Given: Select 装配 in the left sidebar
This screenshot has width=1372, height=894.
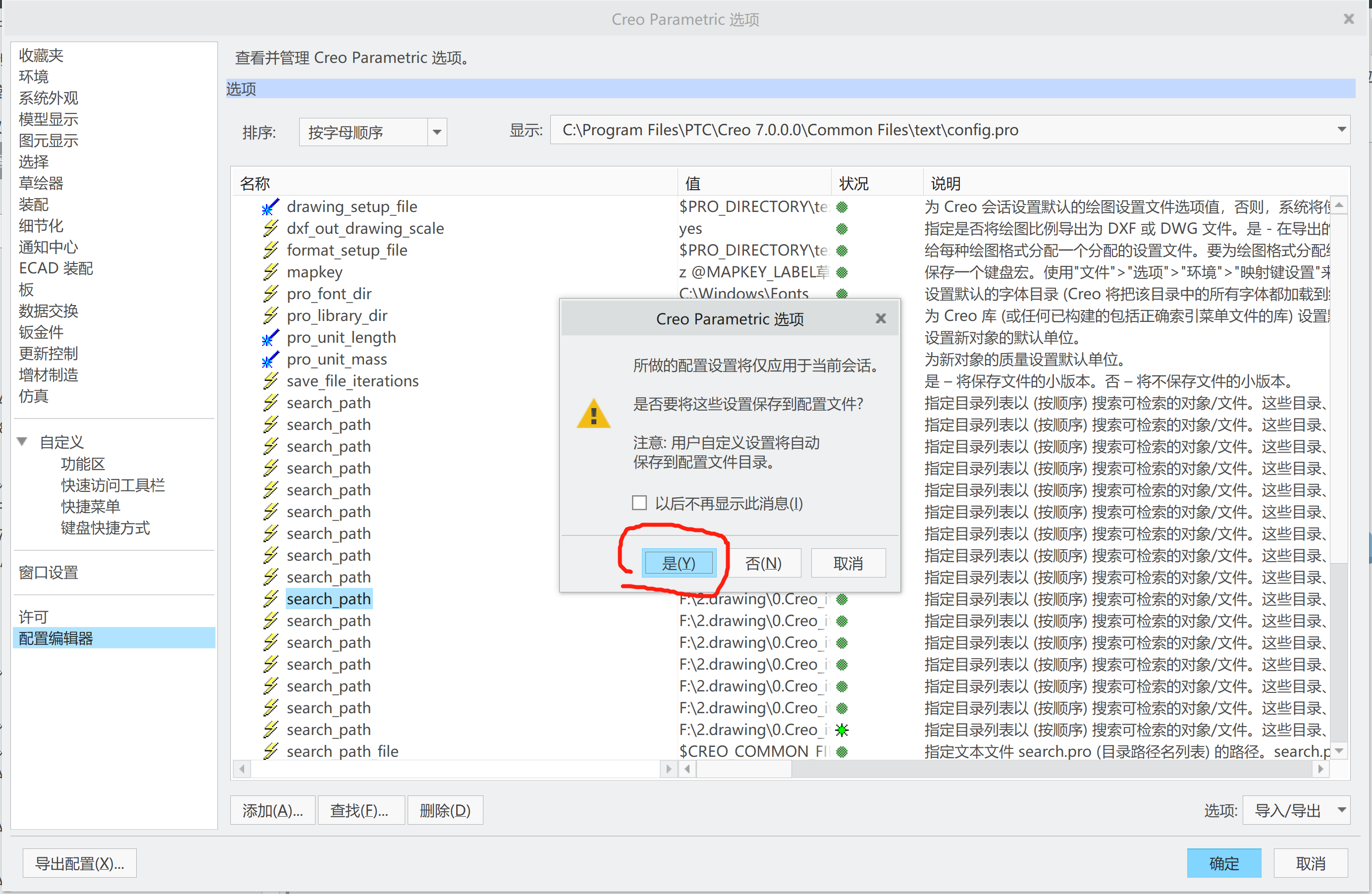Looking at the screenshot, I should tap(34, 205).
